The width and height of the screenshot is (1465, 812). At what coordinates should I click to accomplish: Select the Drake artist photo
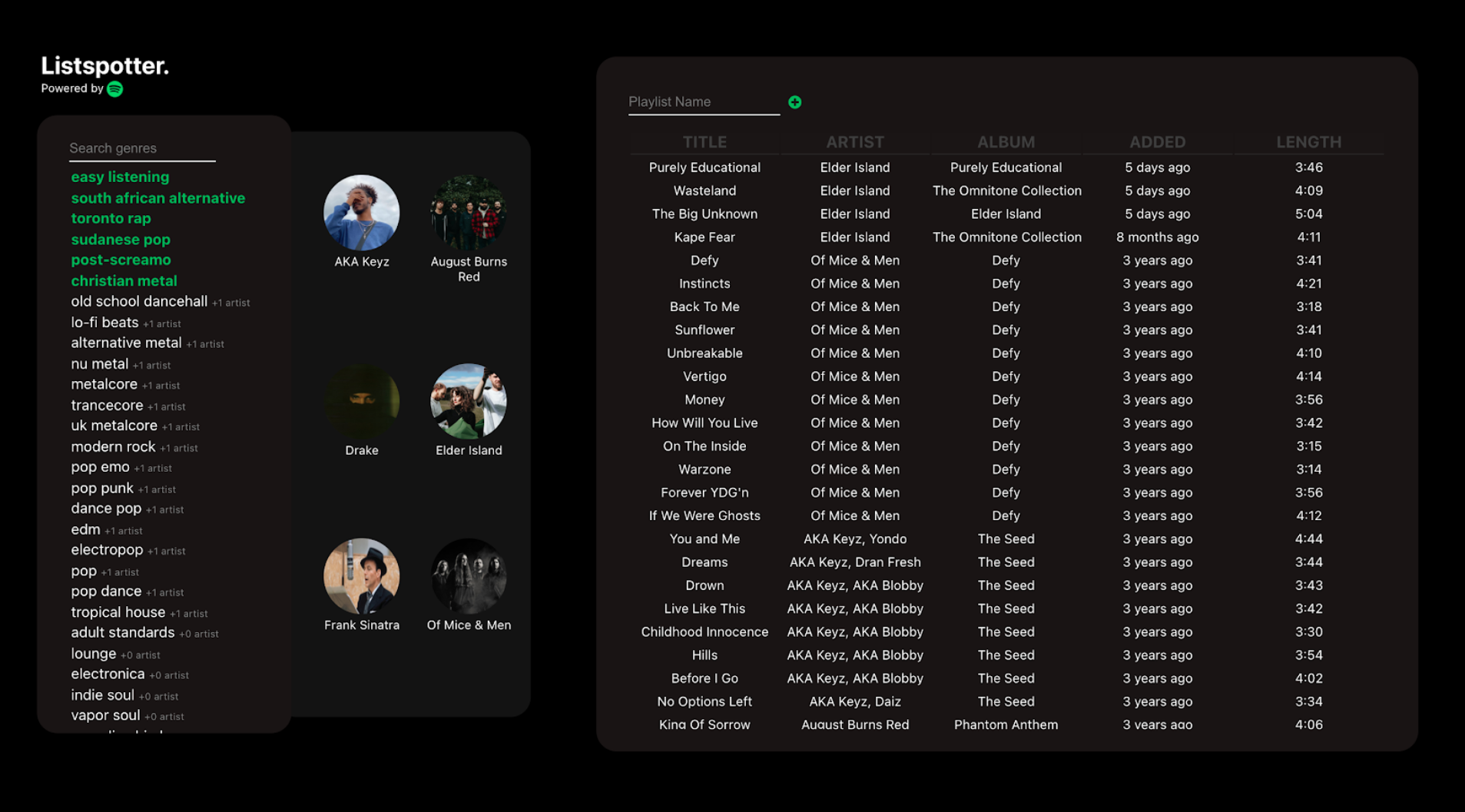point(361,401)
